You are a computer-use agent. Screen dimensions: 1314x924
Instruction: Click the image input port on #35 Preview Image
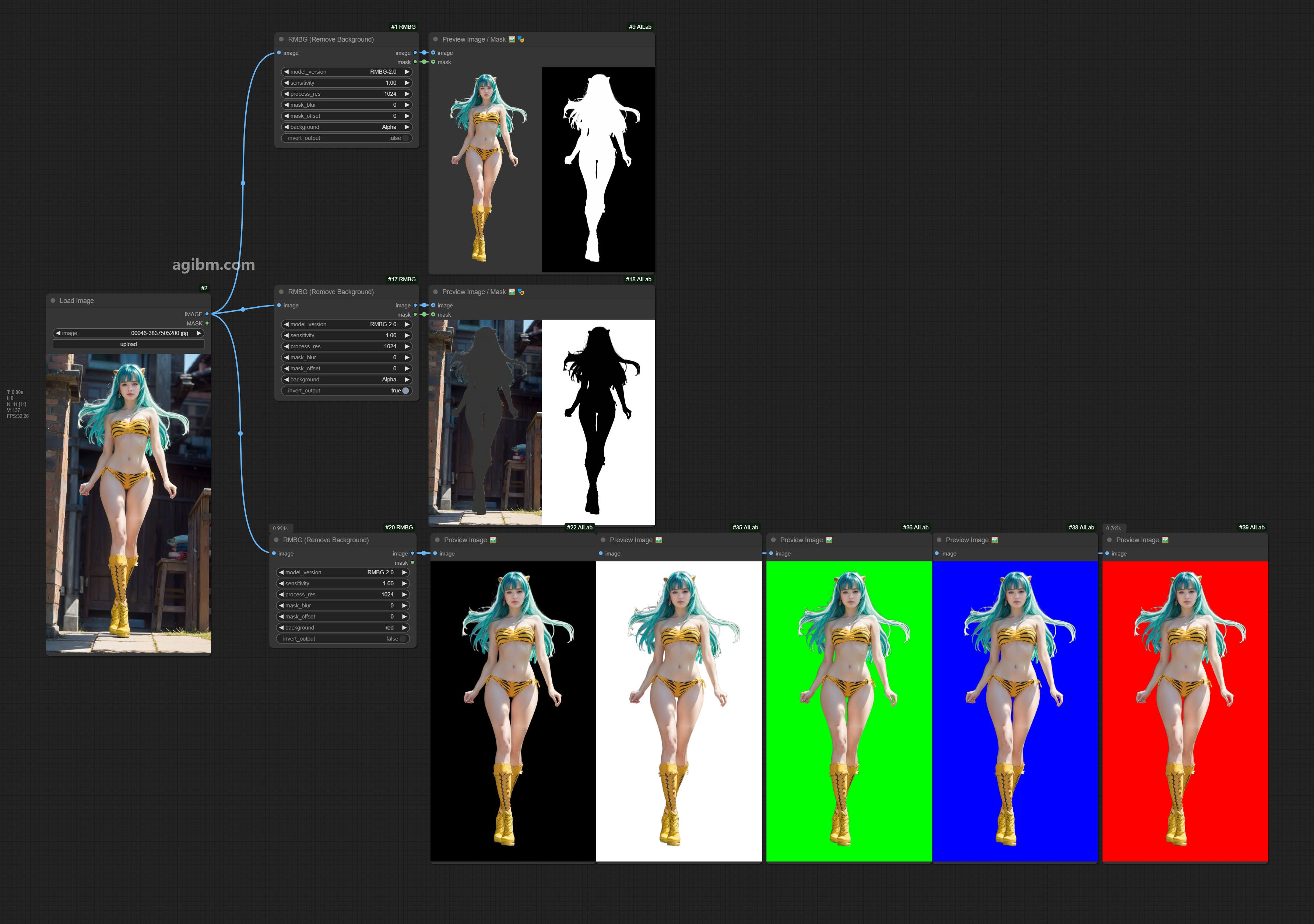tap(600, 553)
